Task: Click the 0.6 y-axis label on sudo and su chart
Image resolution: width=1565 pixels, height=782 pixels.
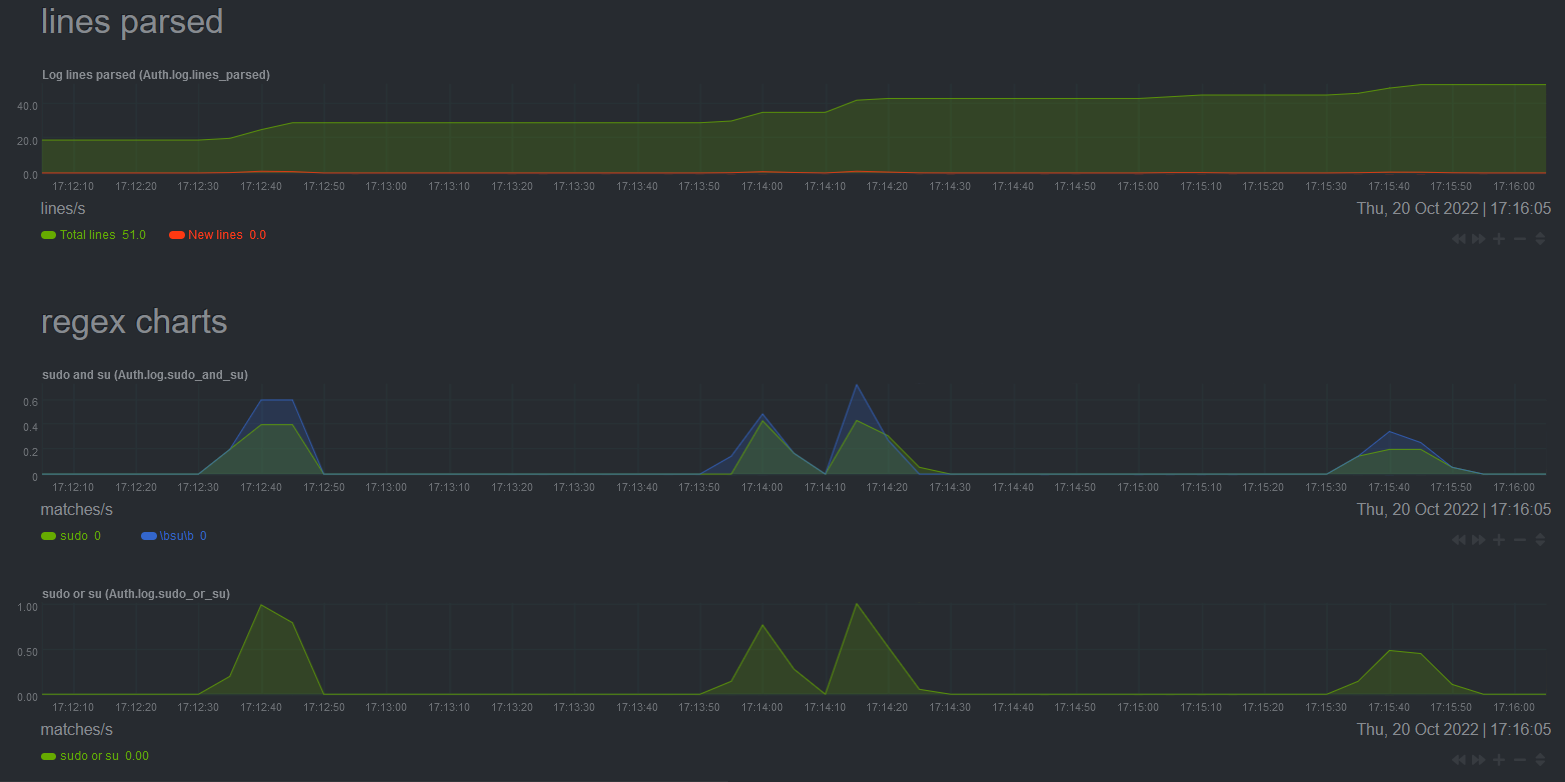Action: point(31,402)
